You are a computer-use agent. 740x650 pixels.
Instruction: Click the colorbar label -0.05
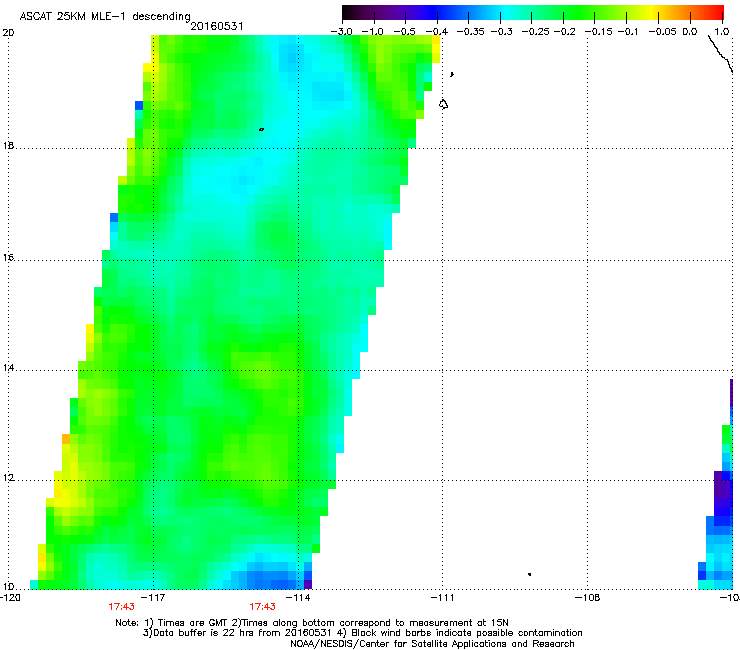(x=663, y=32)
